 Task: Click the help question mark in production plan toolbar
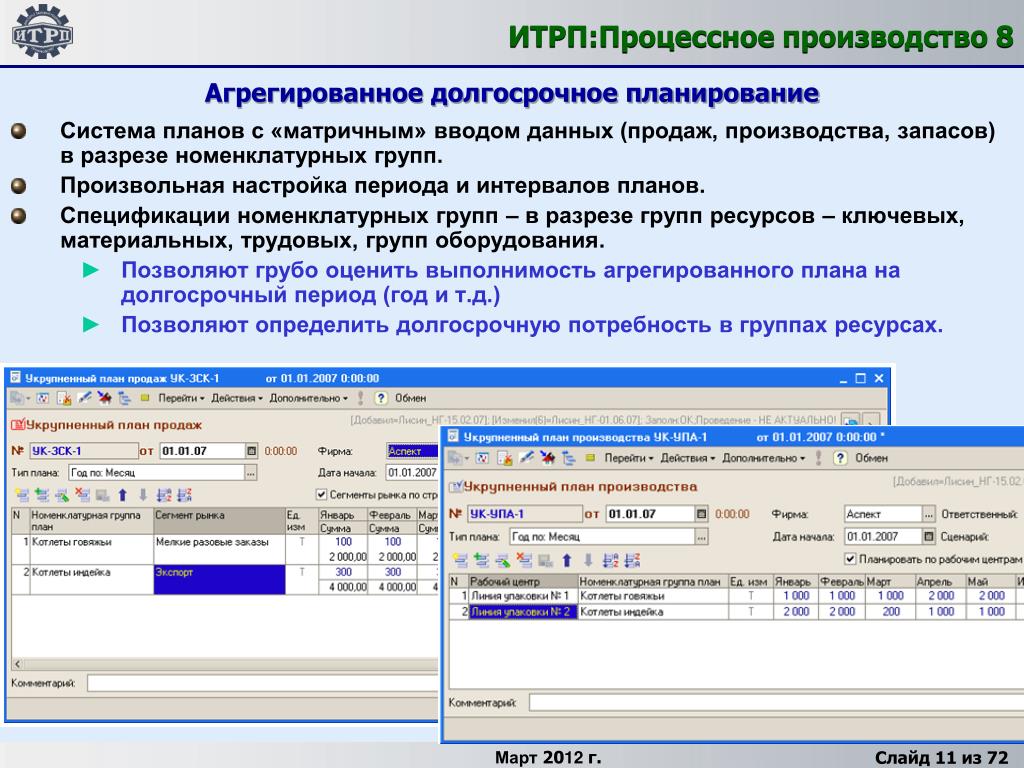click(840, 458)
